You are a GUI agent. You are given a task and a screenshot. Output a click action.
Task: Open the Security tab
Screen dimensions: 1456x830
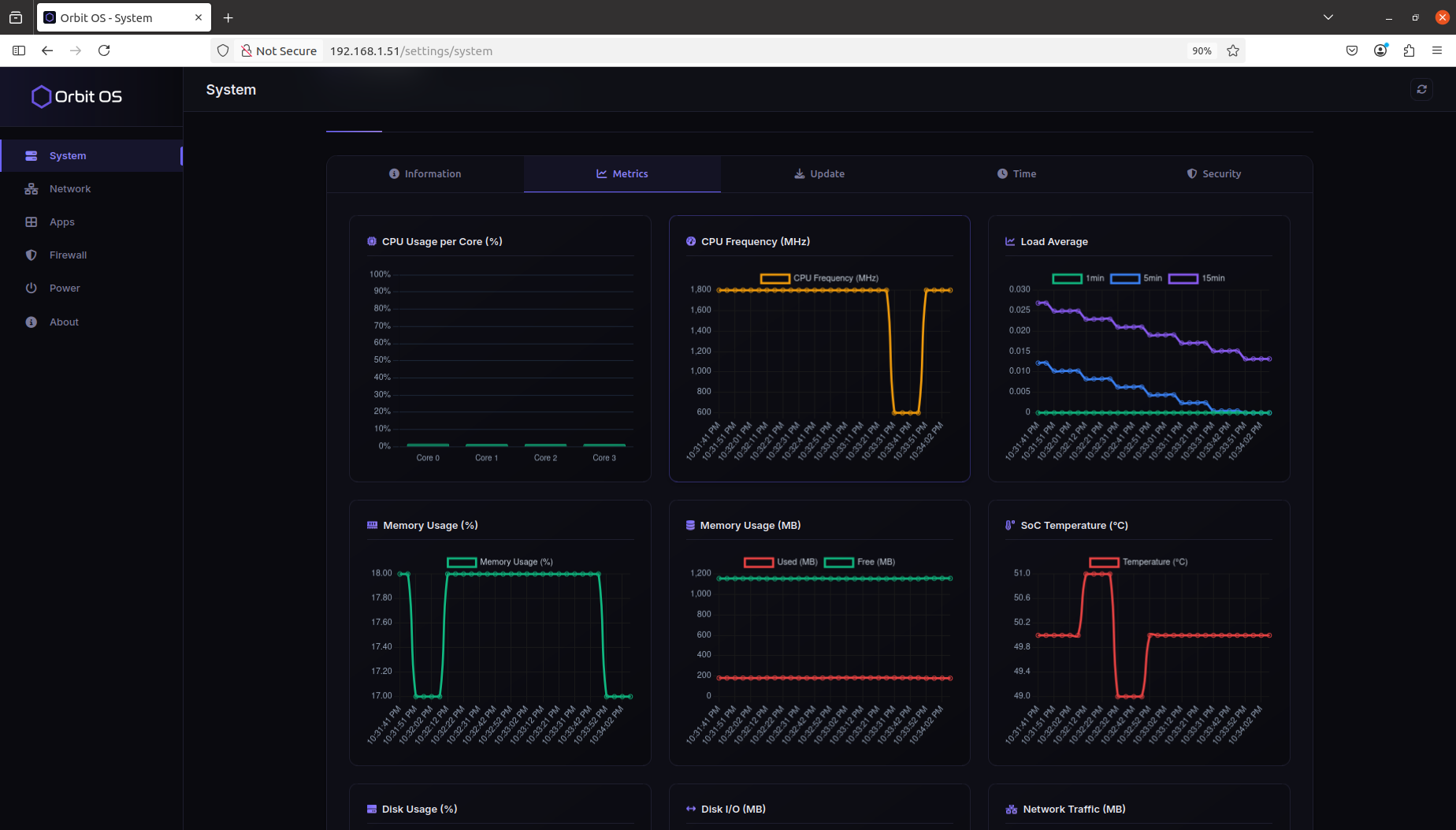pyautogui.click(x=1213, y=173)
